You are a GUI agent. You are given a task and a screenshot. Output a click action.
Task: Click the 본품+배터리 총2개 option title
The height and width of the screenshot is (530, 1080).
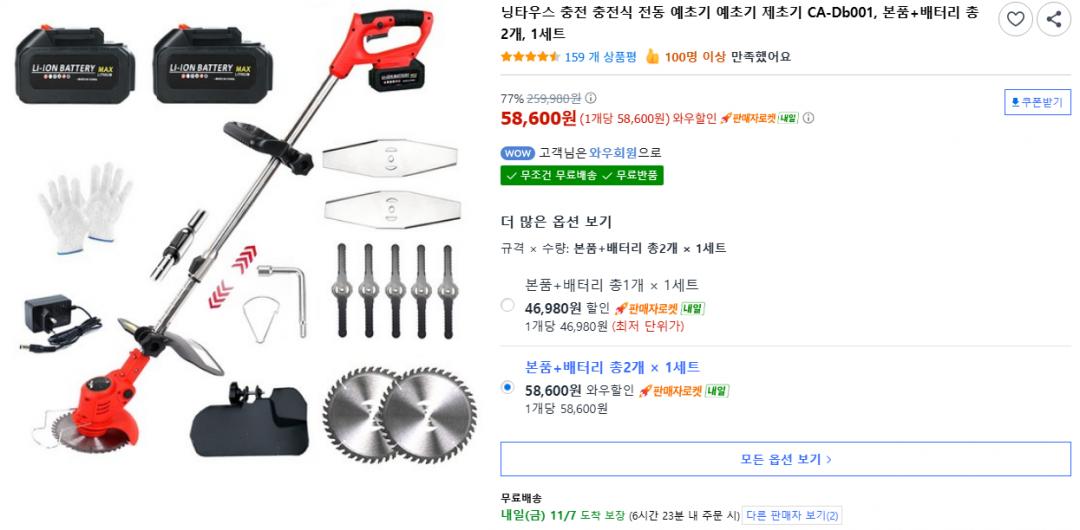pos(612,367)
